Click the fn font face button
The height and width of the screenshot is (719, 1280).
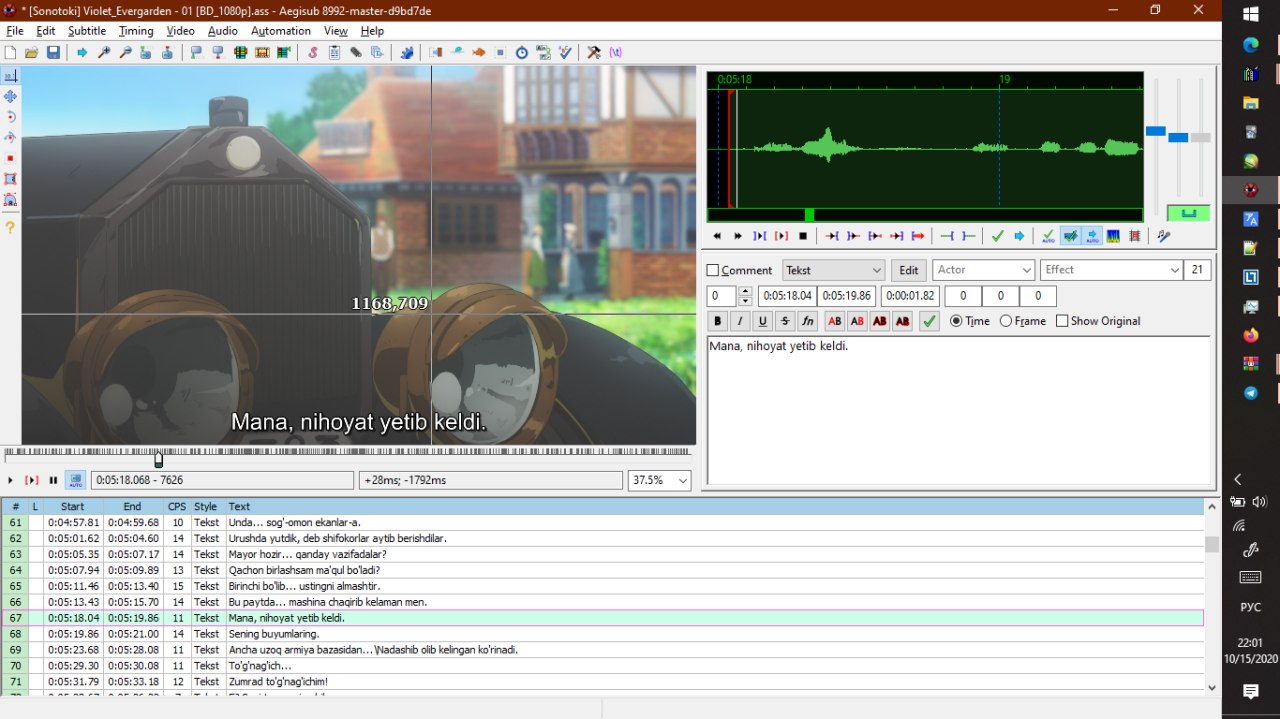click(x=807, y=321)
